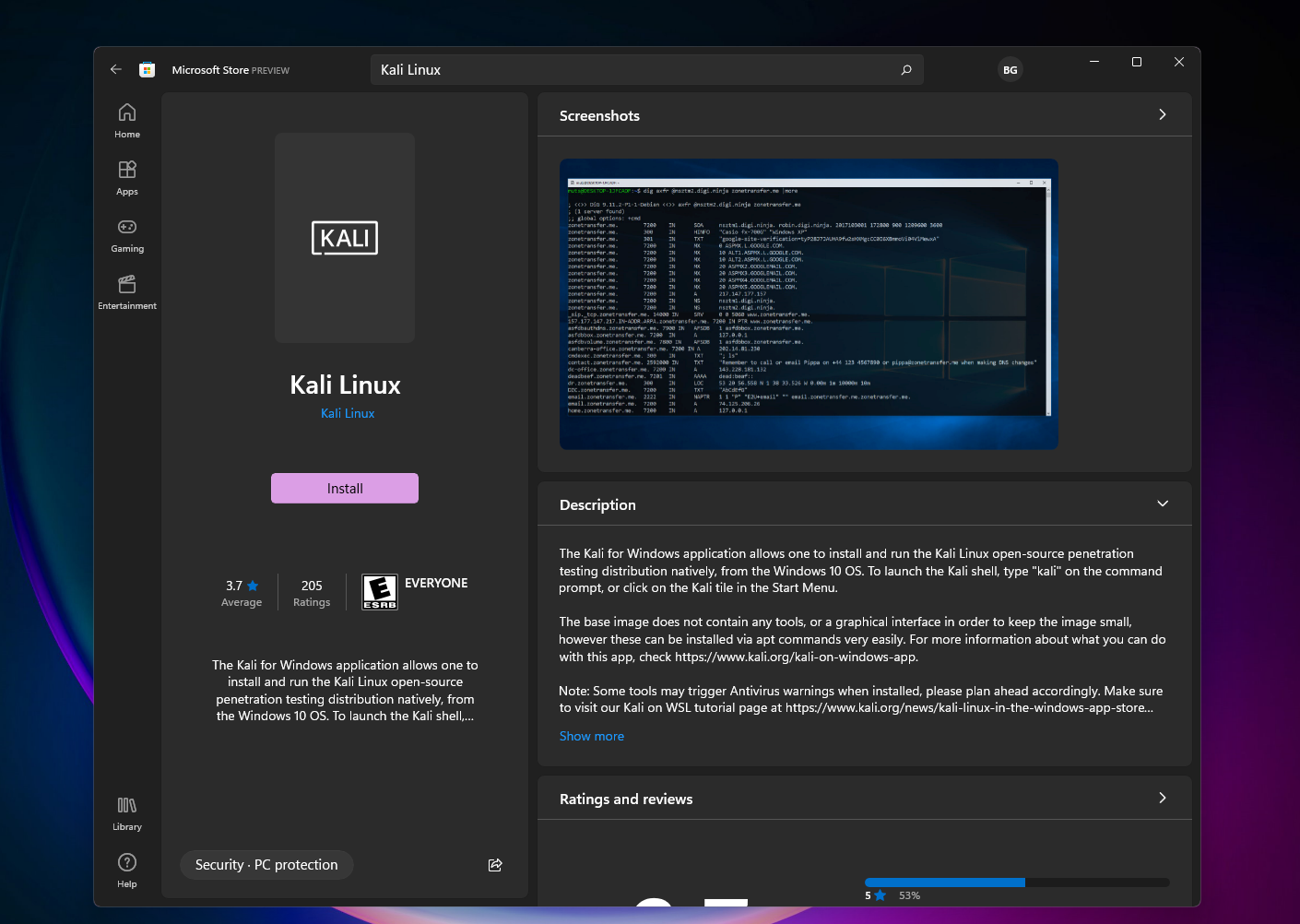Click the Kali Linux search field

[647, 69]
